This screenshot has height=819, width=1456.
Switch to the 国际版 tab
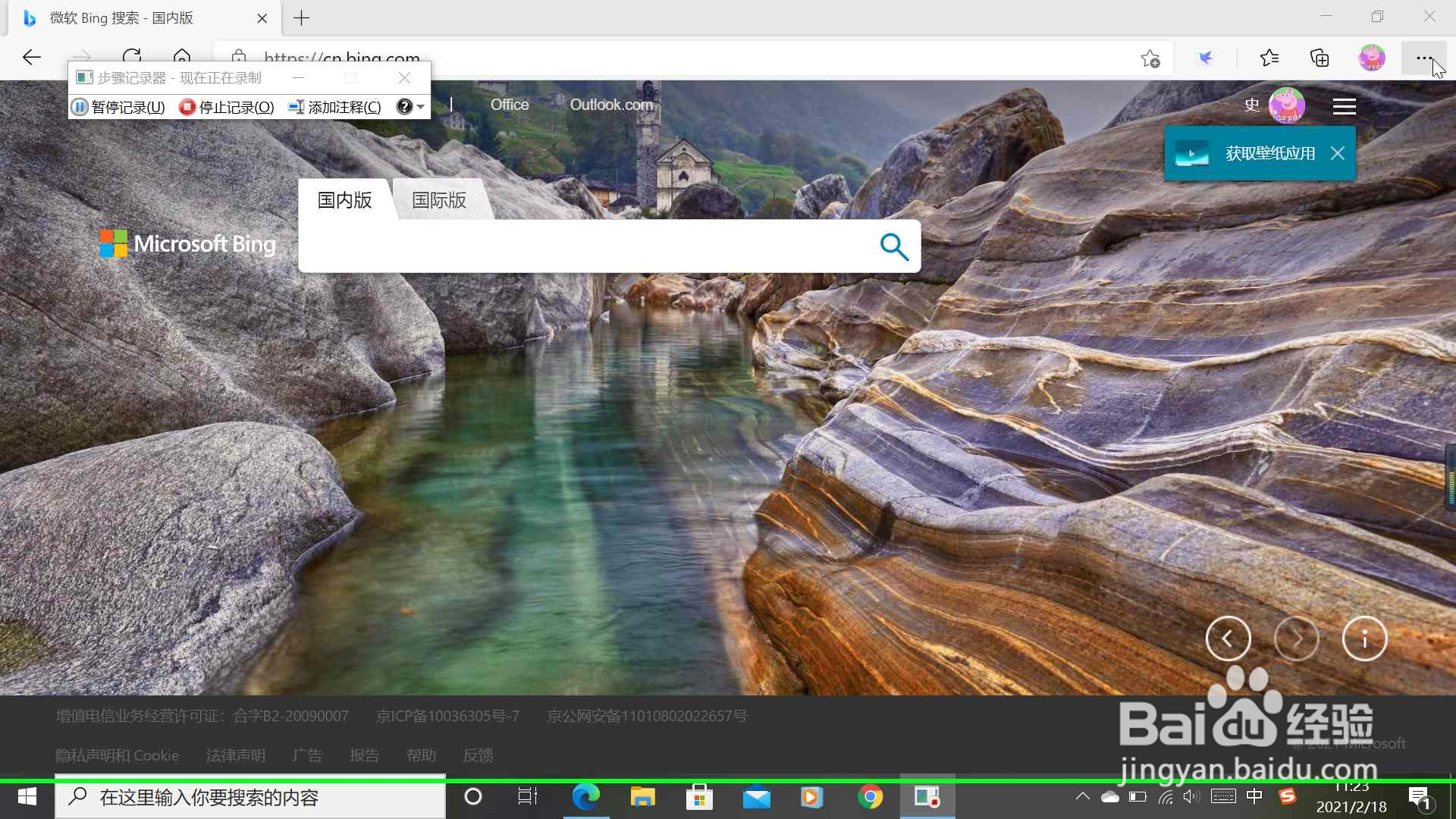pos(438,200)
